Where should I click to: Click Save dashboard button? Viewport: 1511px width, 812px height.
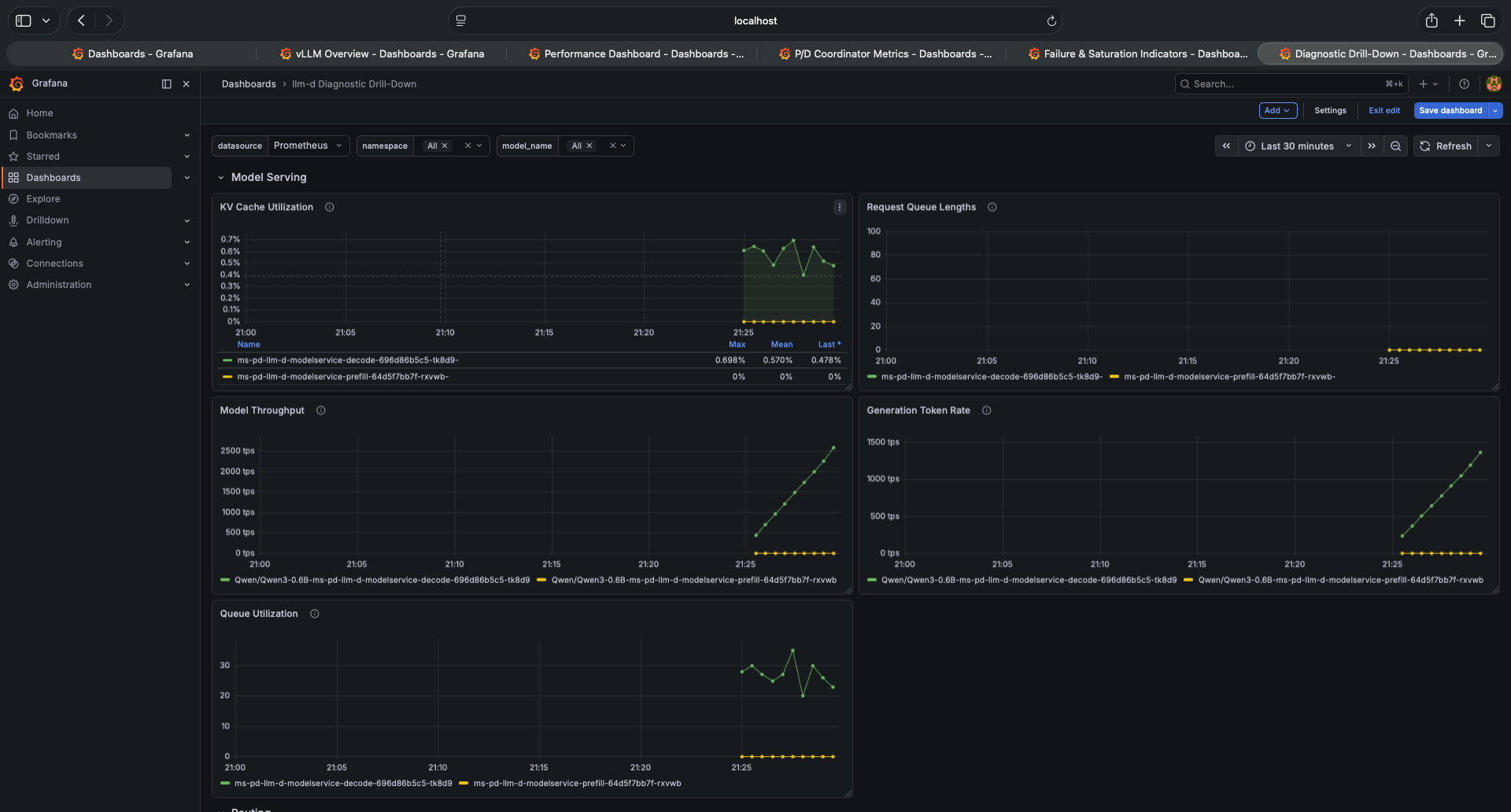pyautogui.click(x=1450, y=111)
